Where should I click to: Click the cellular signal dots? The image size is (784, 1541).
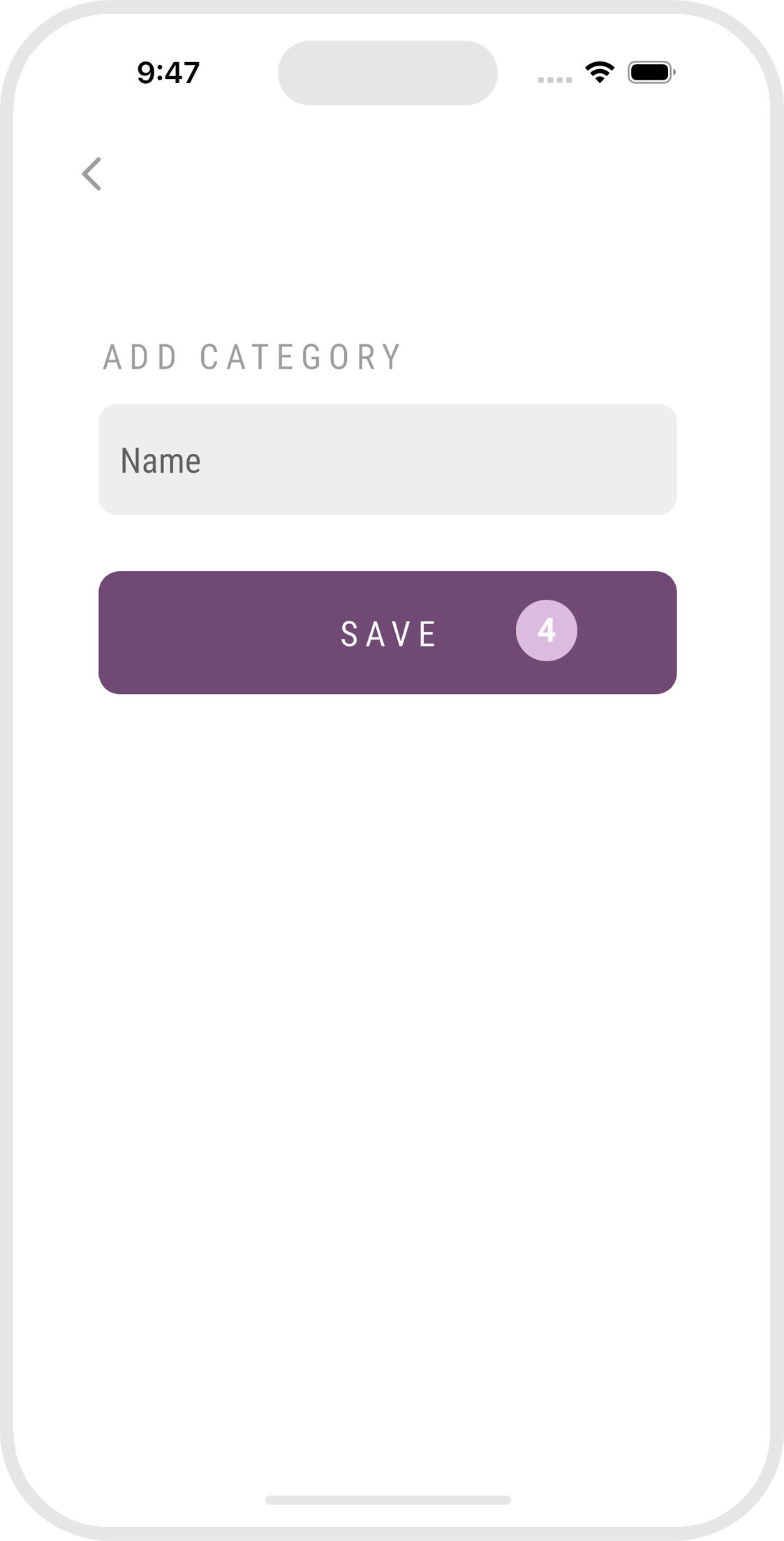tap(554, 80)
